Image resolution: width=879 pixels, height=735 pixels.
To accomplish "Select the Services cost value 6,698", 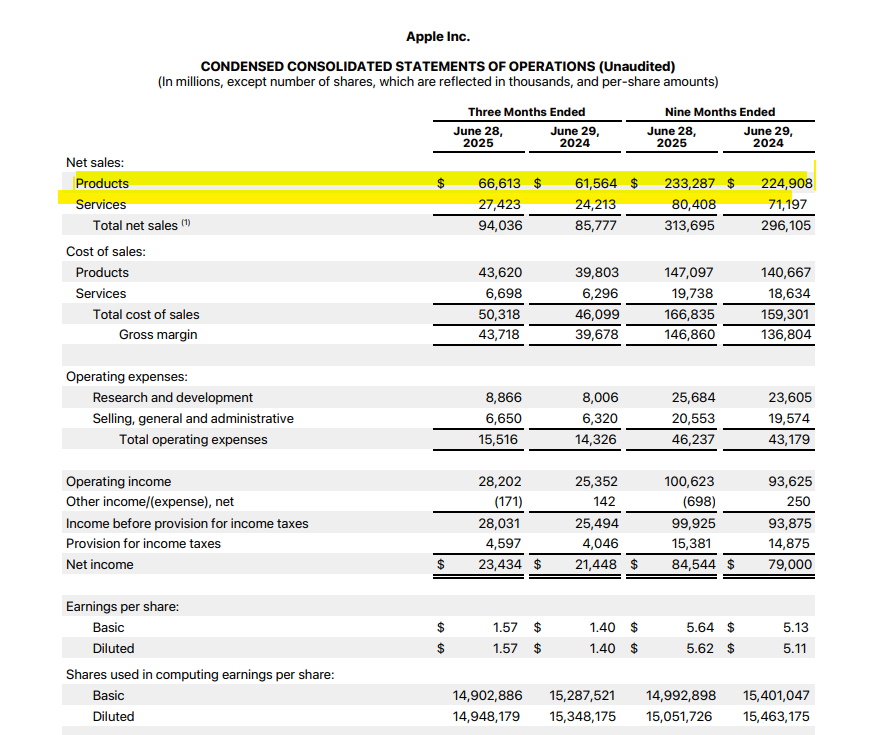I will point(503,294).
